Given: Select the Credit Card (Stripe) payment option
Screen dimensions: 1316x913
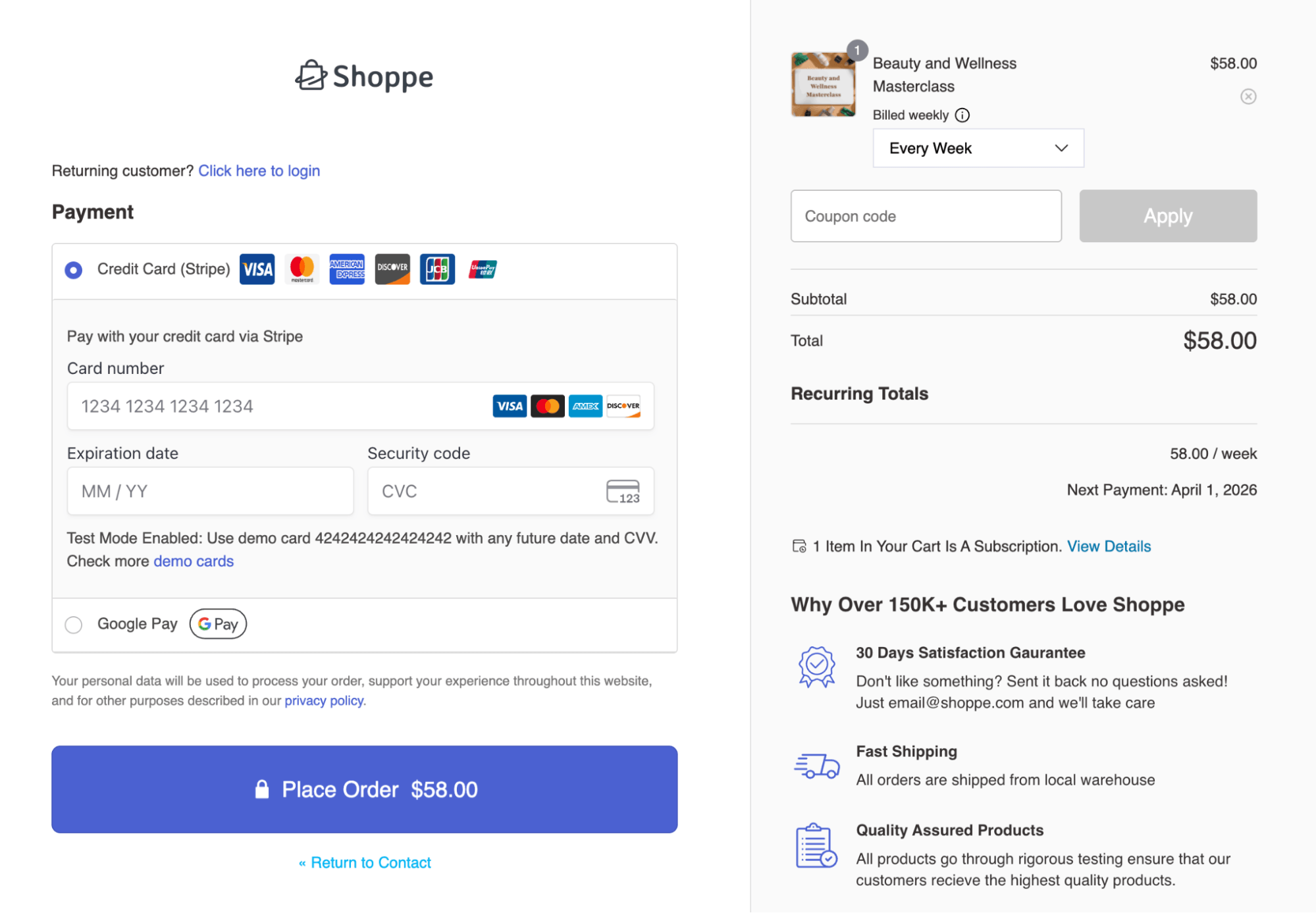Looking at the screenshot, I should tap(73, 270).
